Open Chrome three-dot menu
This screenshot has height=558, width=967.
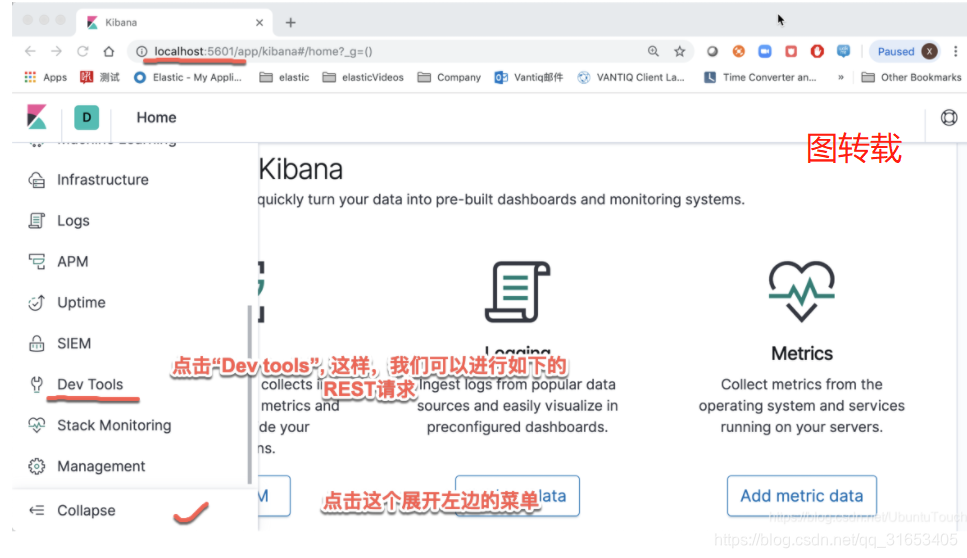[x=955, y=51]
